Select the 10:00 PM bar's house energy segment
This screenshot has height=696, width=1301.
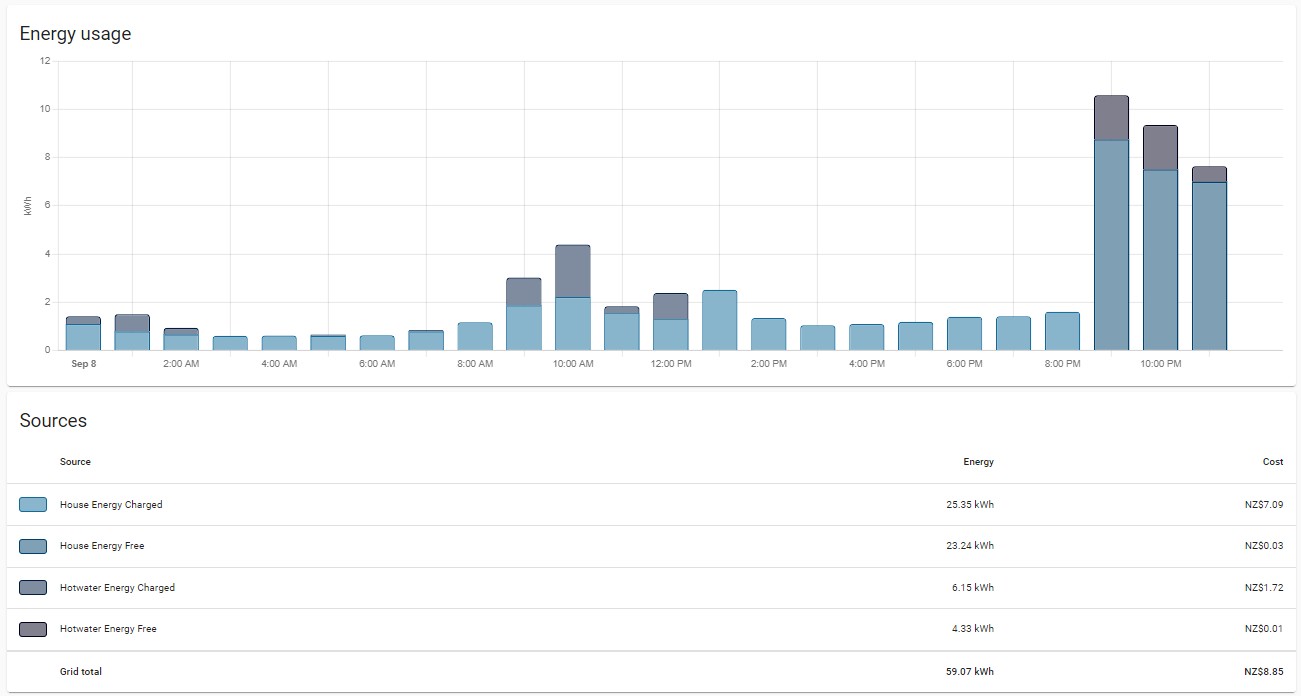coord(1160,260)
